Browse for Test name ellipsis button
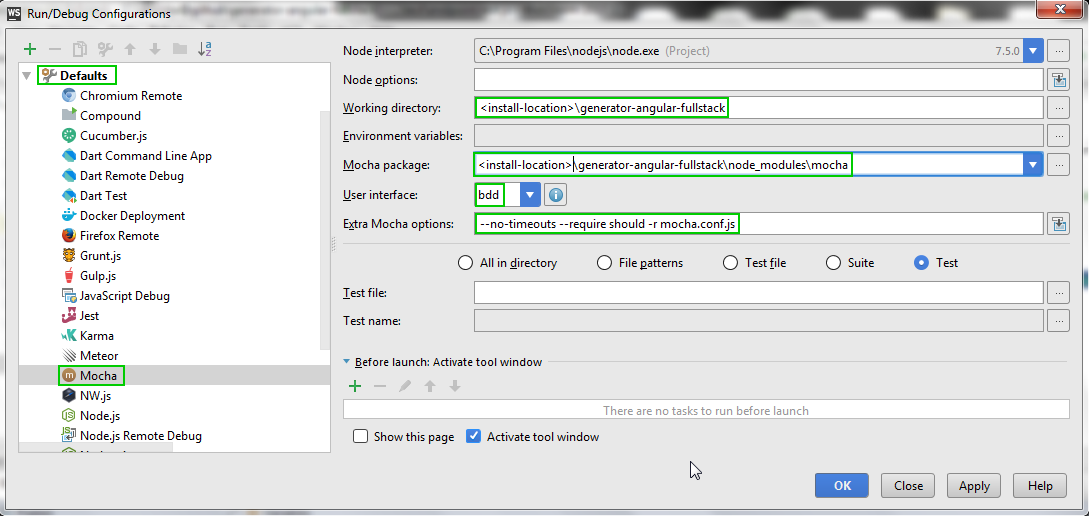This screenshot has height=516, width=1089. (1058, 321)
